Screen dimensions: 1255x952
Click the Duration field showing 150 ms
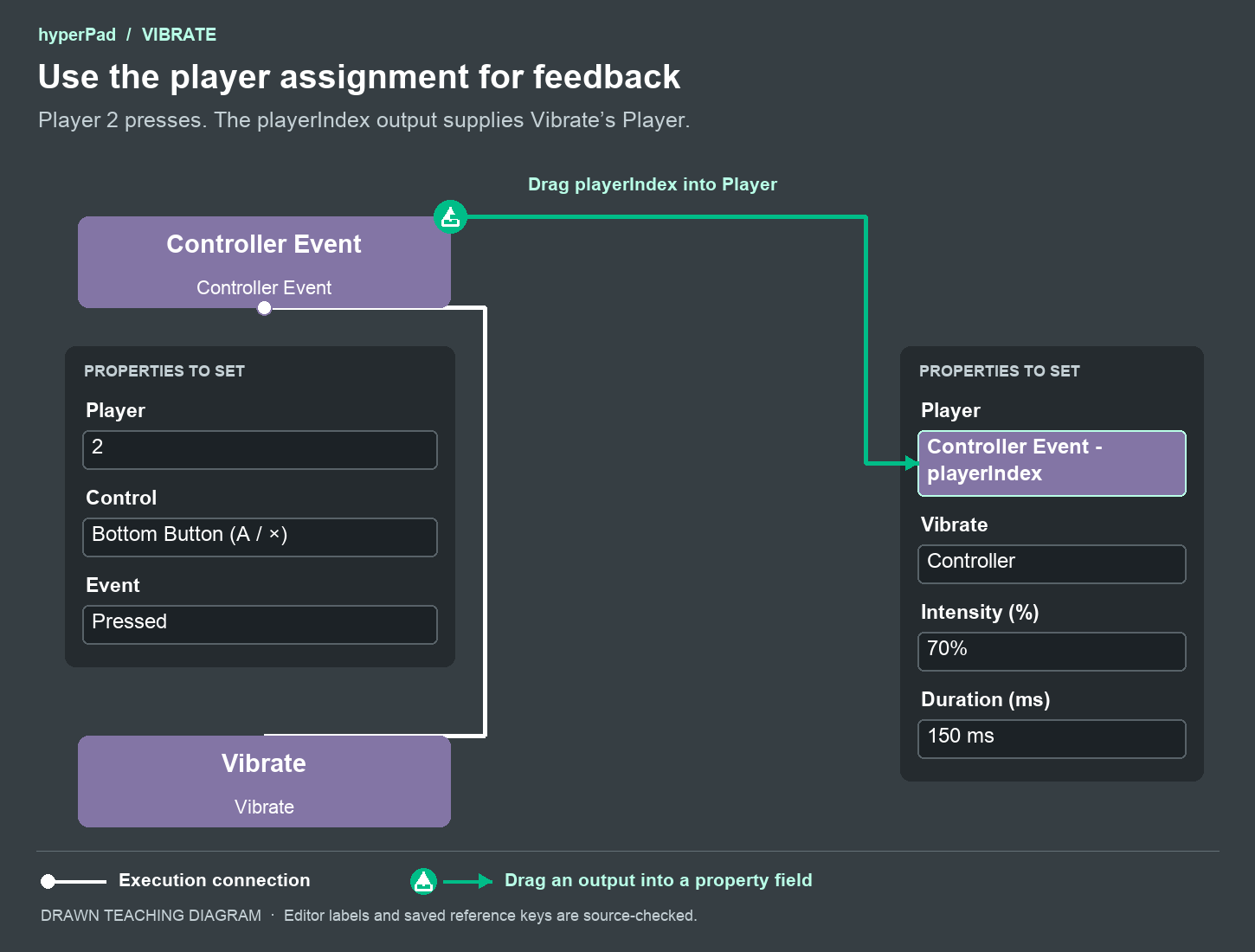1052,739
